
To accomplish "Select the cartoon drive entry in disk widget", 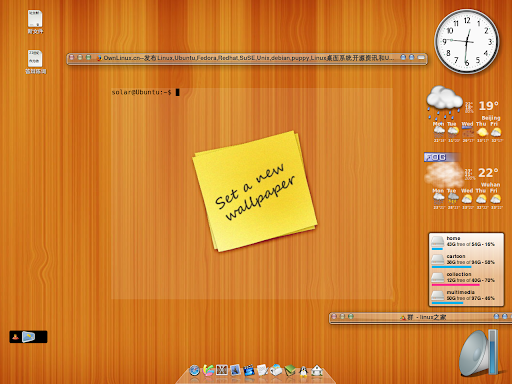I will coord(466,260).
